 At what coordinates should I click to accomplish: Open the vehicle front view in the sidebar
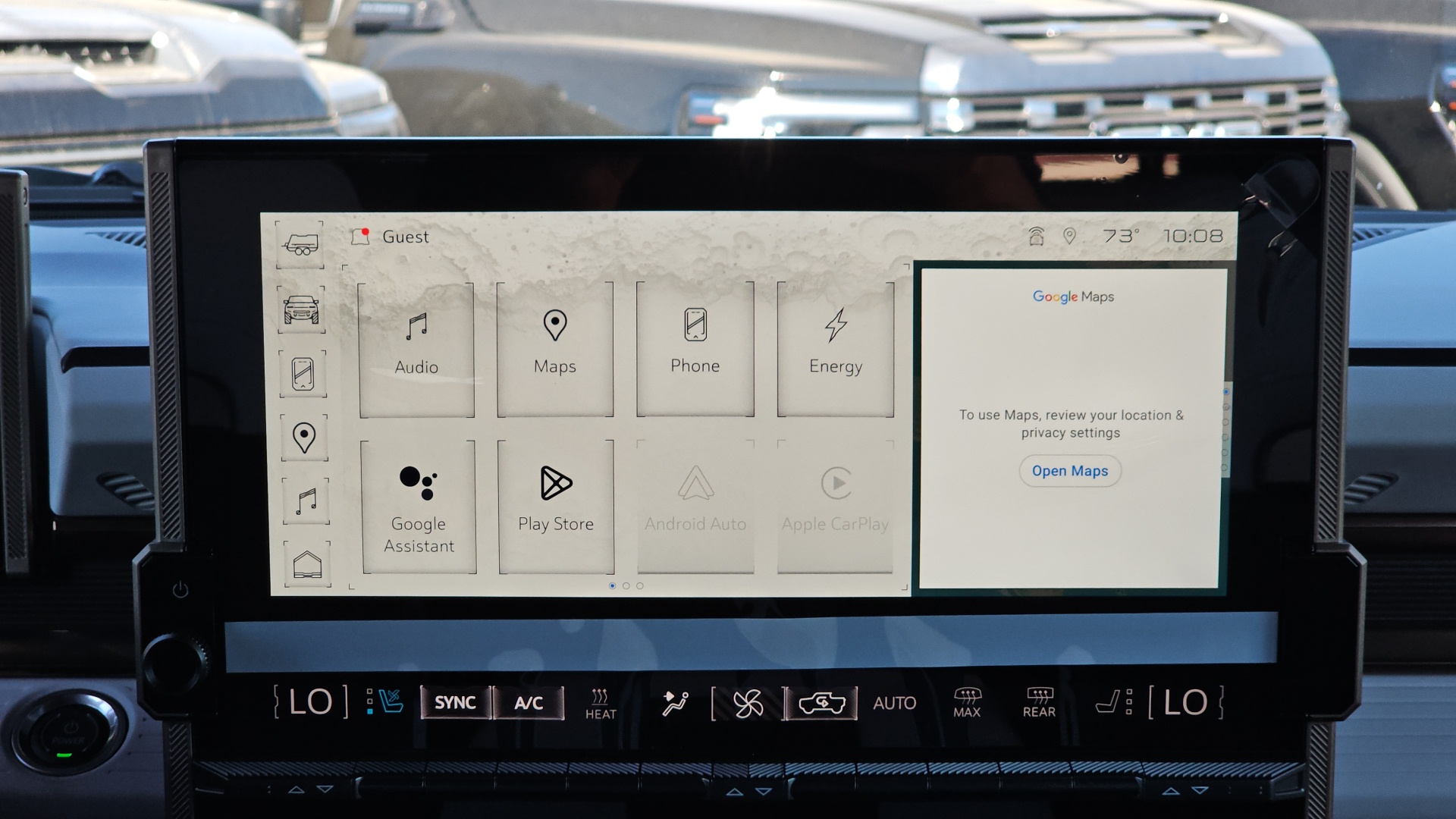pos(301,309)
